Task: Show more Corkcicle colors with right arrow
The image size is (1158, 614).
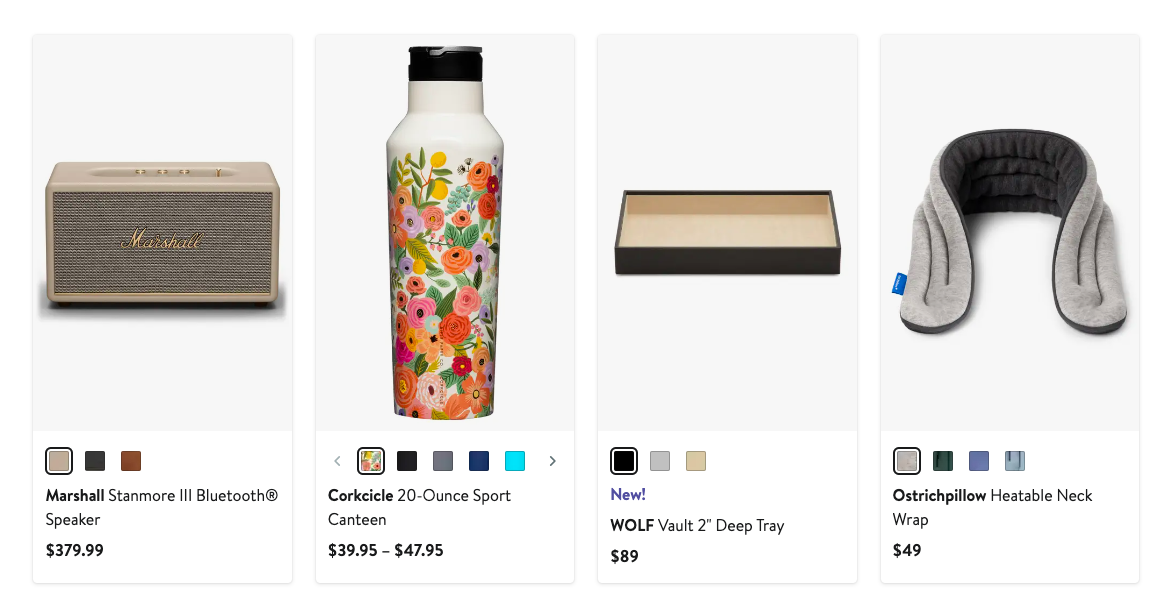Action: tap(552, 461)
